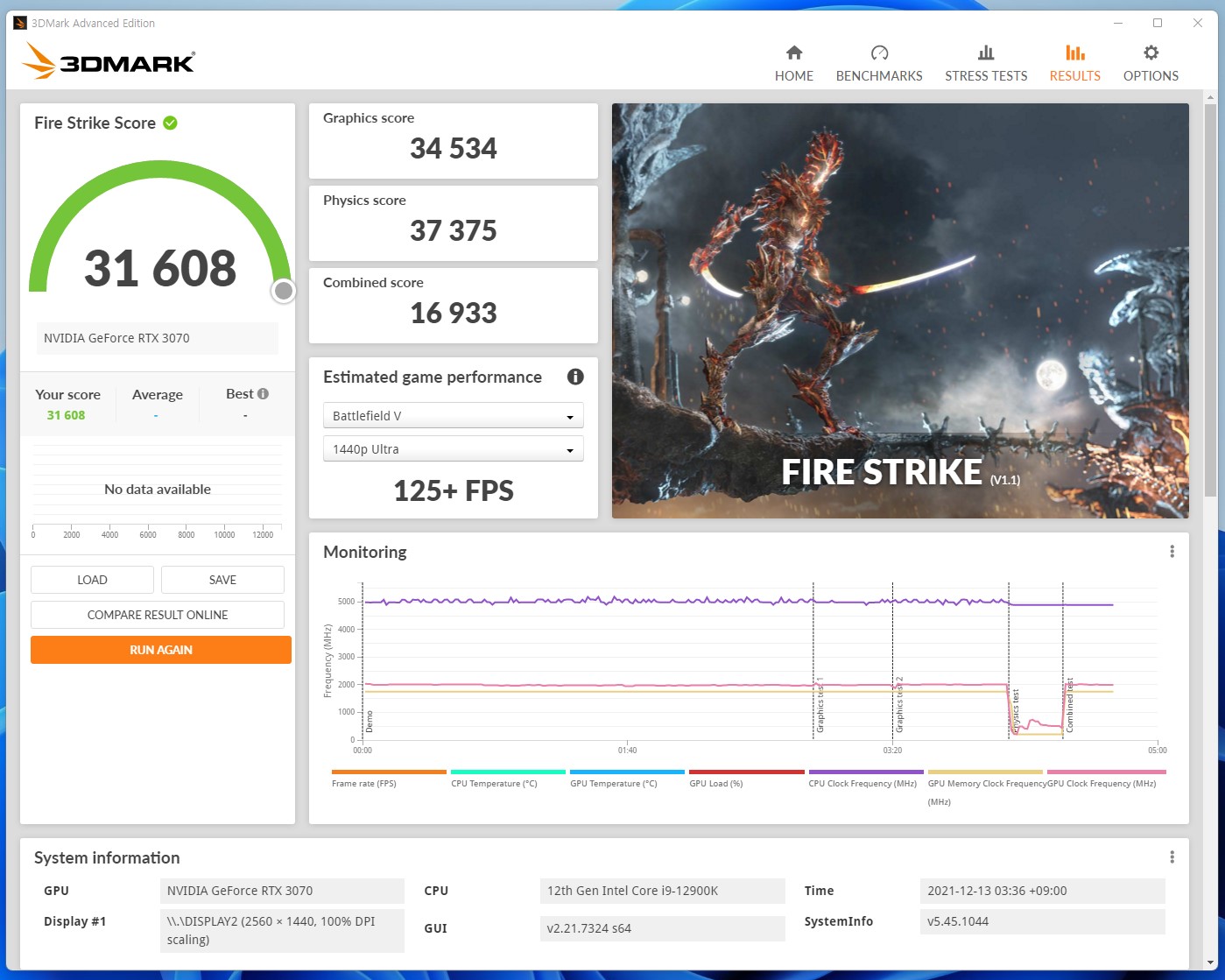Image resolution: width=1225 pixels, height=980 pixels.
Task: Toggle CPU Clock Frequency legend series
Action: 865,779
